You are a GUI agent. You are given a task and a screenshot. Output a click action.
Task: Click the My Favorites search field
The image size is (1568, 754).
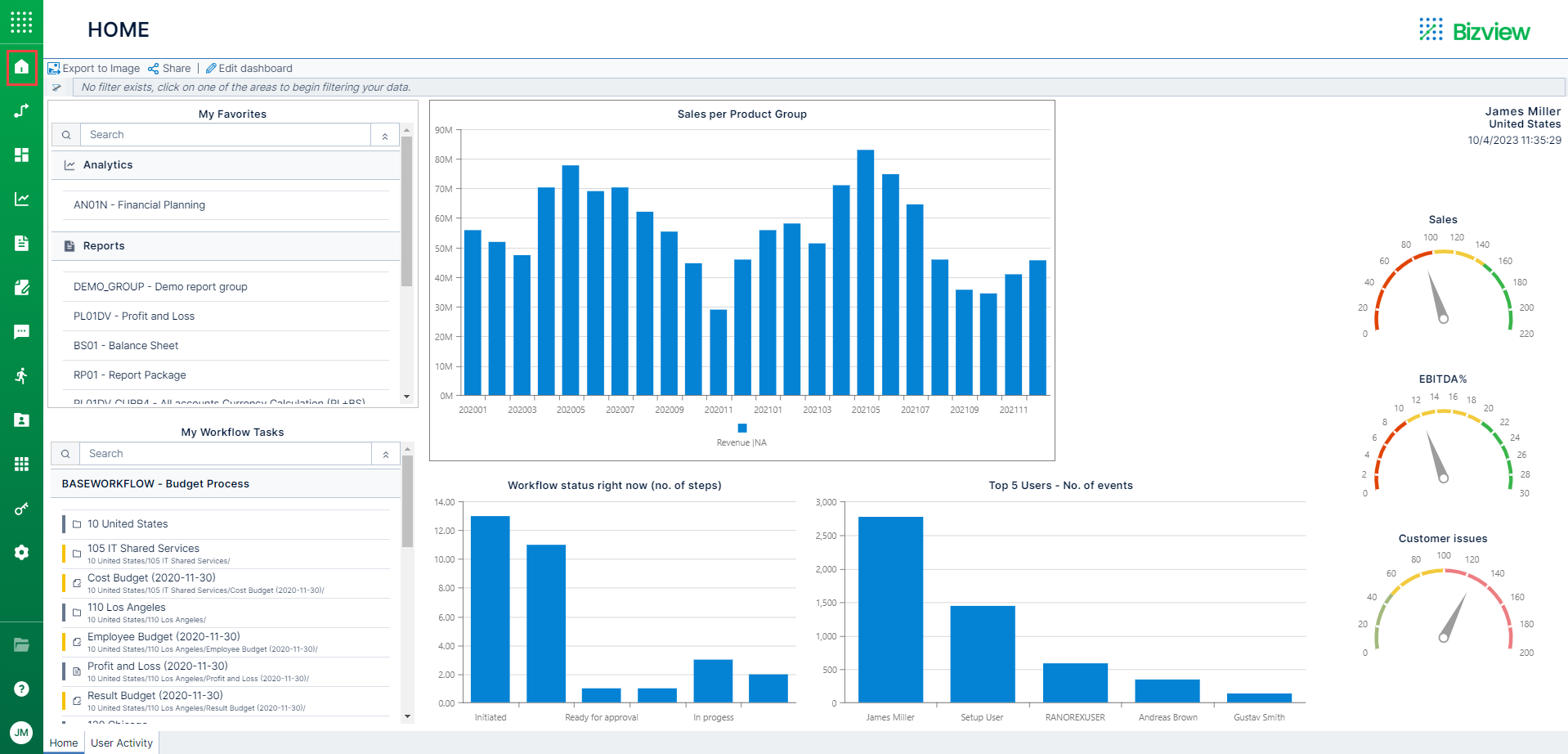[x=229, y=134]
